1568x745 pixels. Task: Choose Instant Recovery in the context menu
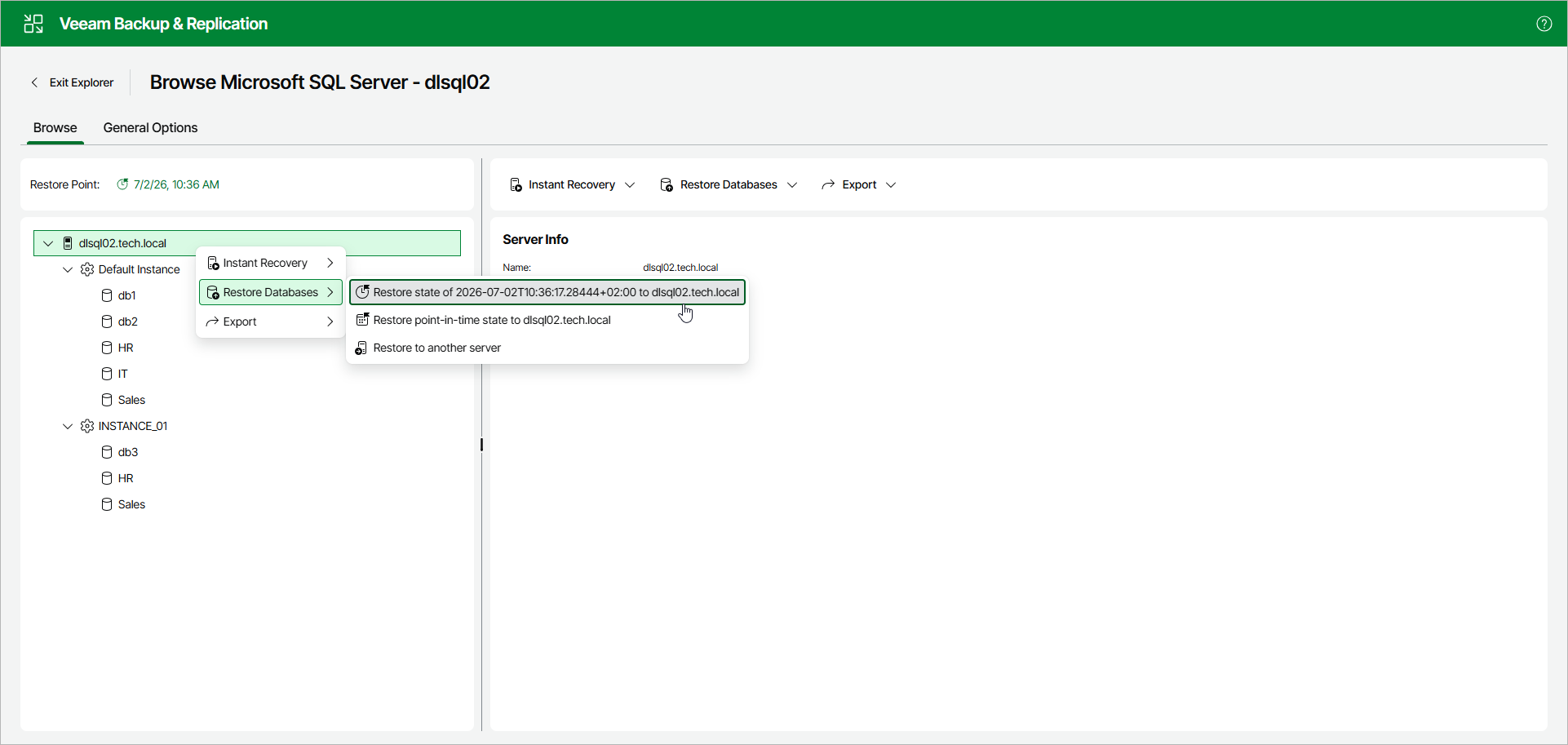[271, 263]
